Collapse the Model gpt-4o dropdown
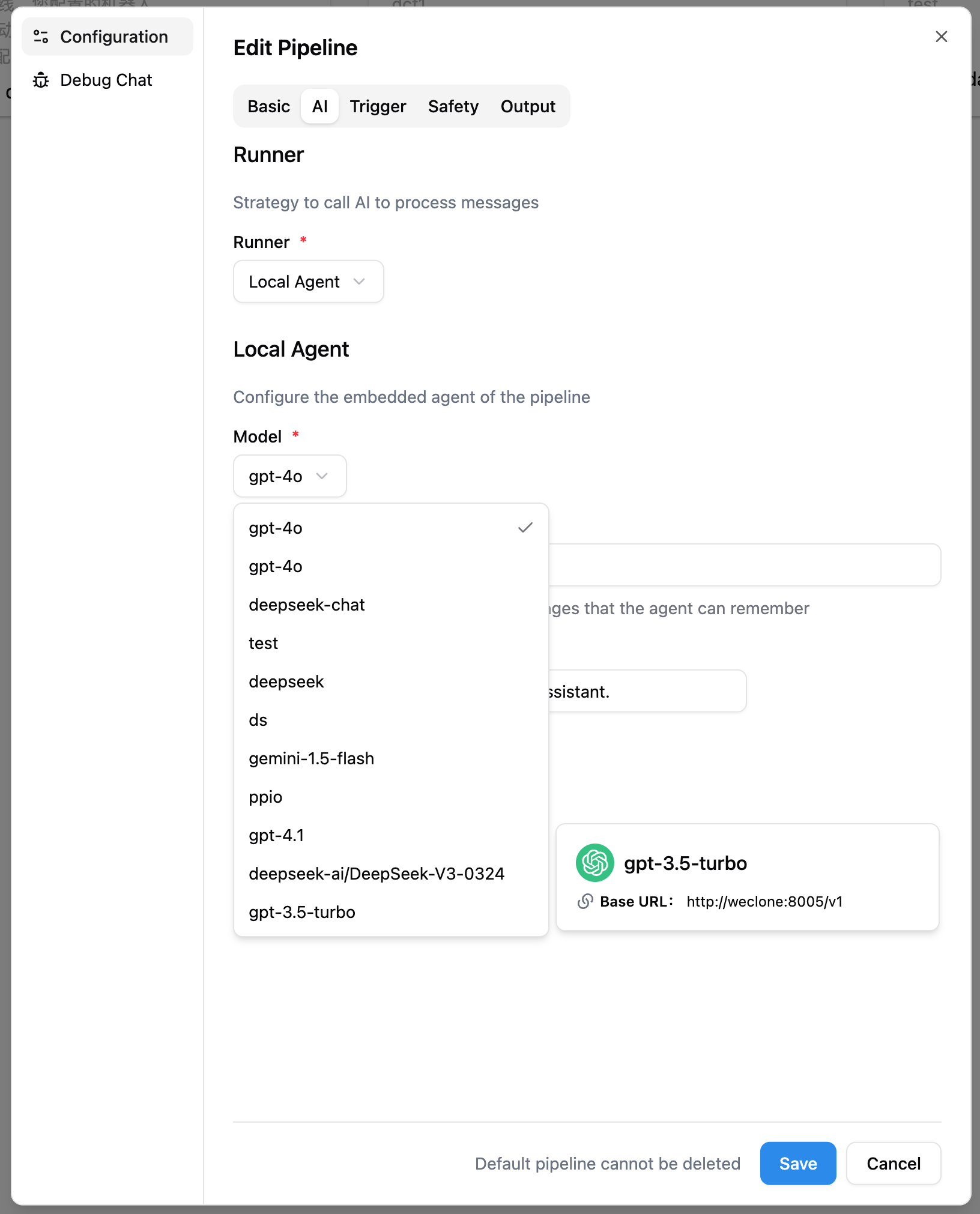 [289, 476]
